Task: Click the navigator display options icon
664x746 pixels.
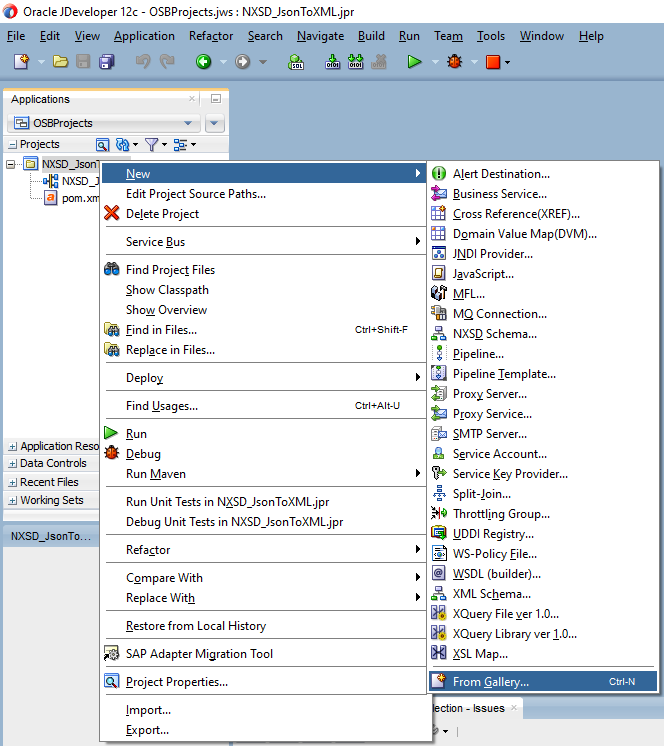Action: (x=180, y=145)
